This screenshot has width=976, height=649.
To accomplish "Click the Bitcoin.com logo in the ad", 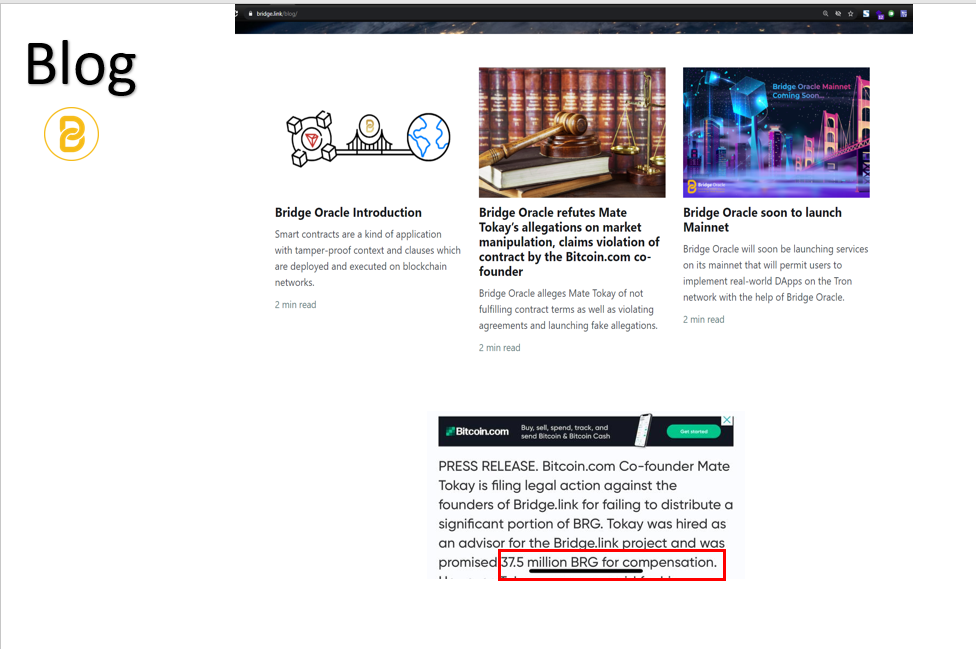I will 477,431.
